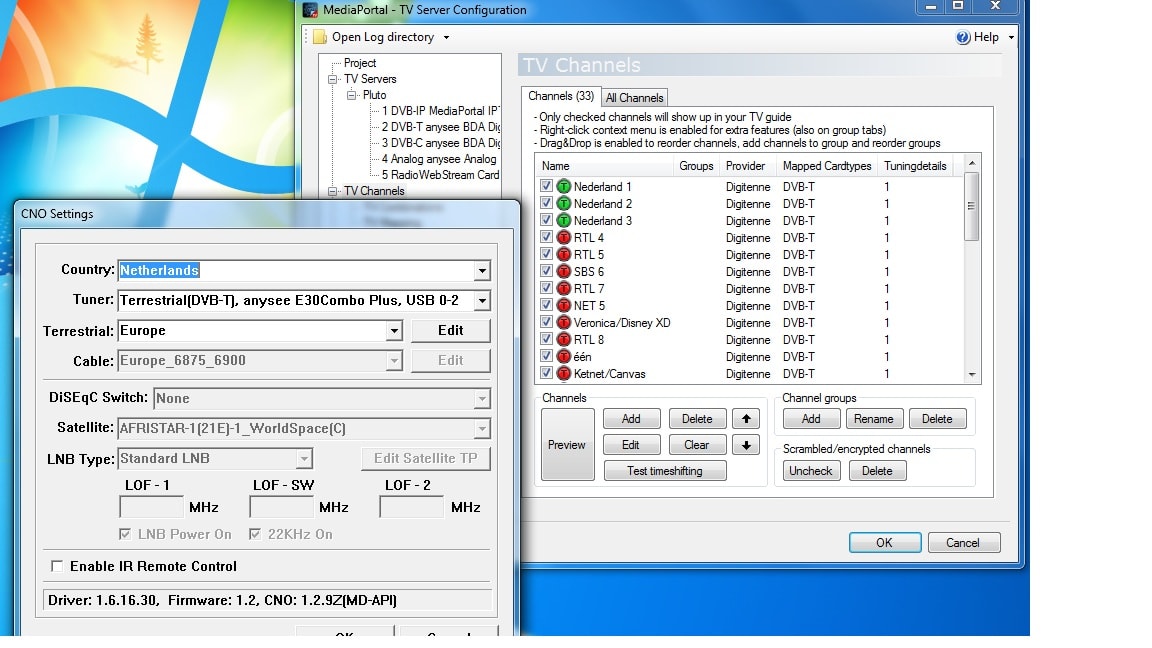Click Uncheck for scrambled channels

click(x=810, y=471)
